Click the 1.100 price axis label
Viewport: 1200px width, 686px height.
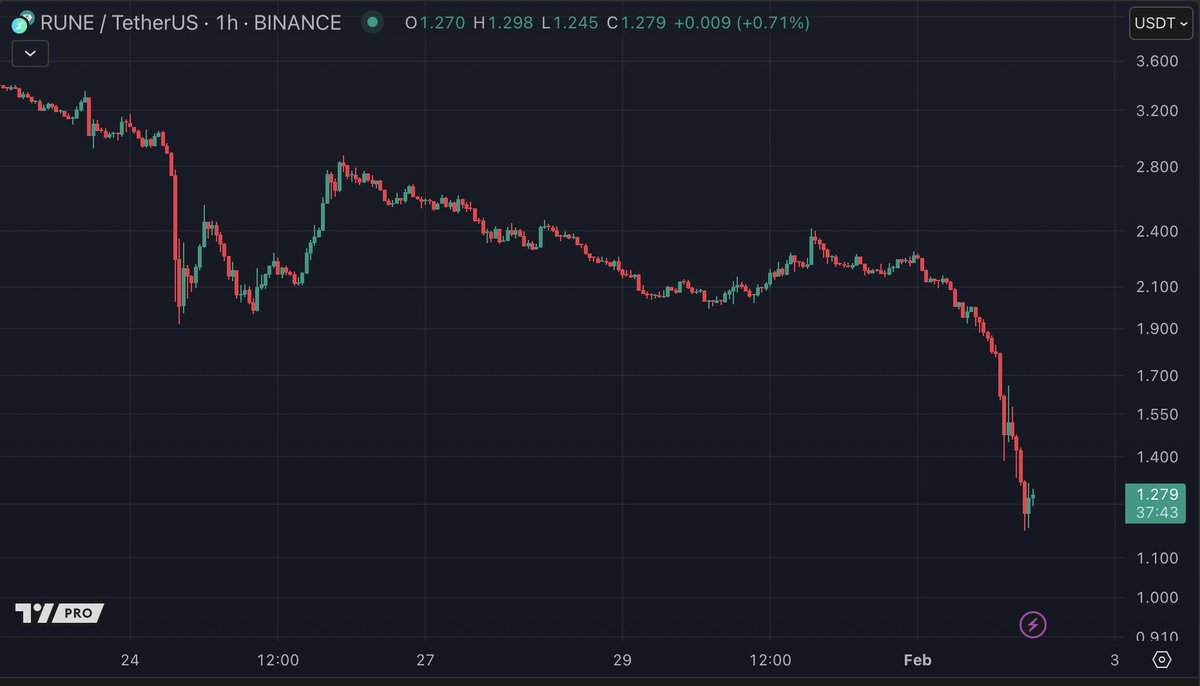[1158, 558]
